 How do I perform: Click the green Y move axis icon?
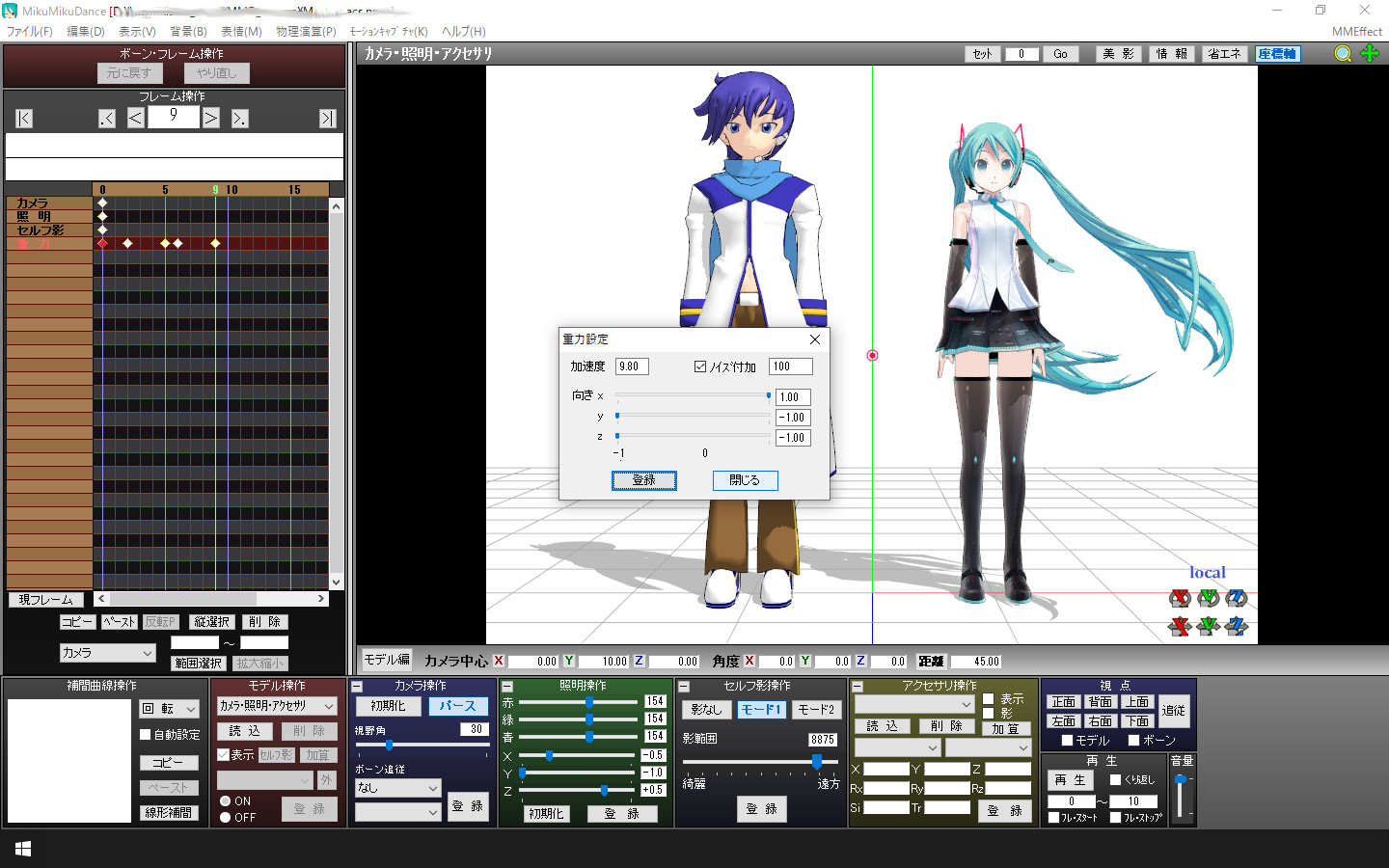[1208, 627]
